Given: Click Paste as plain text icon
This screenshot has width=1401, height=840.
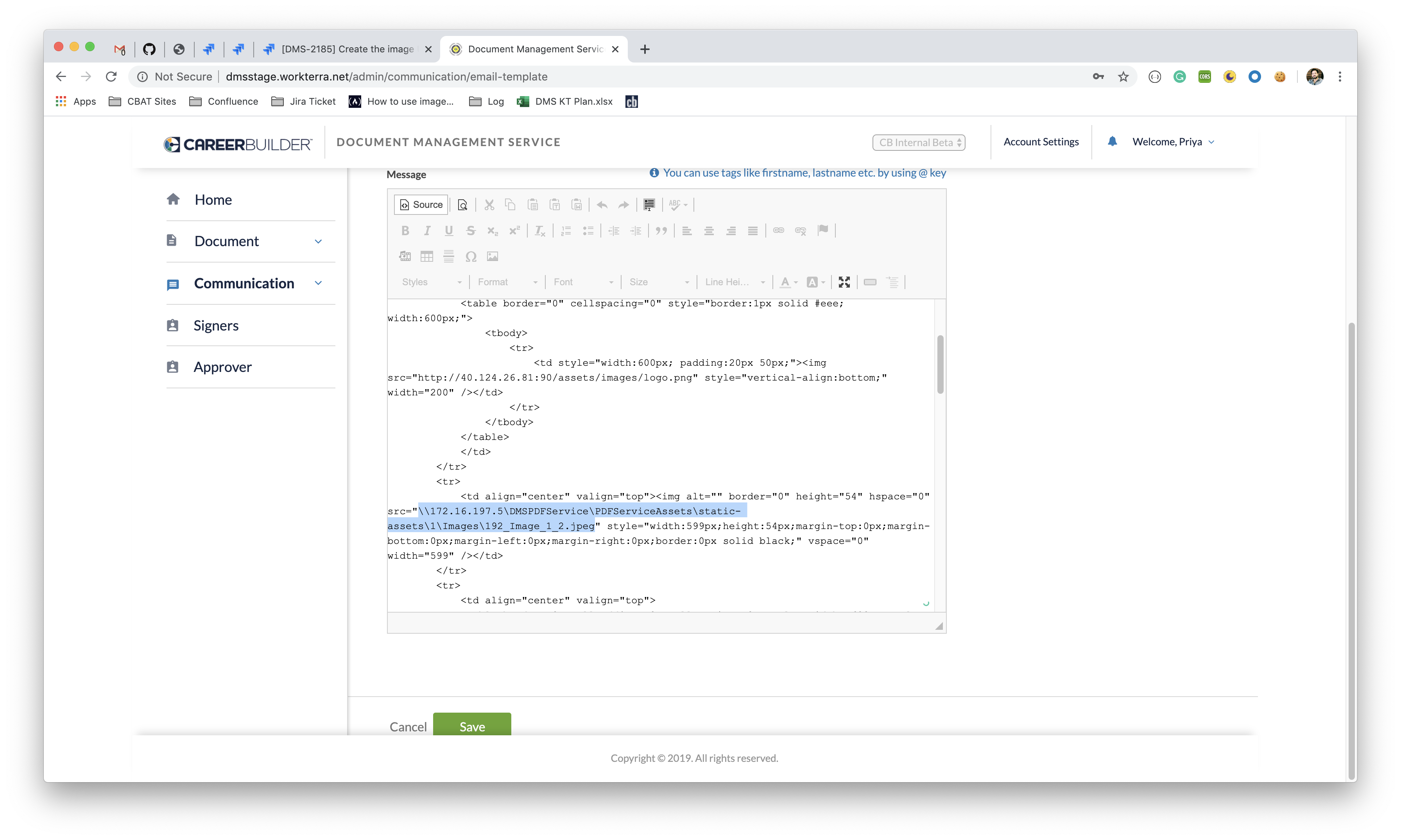Looking at the screenshot, I should coord(554,204).
